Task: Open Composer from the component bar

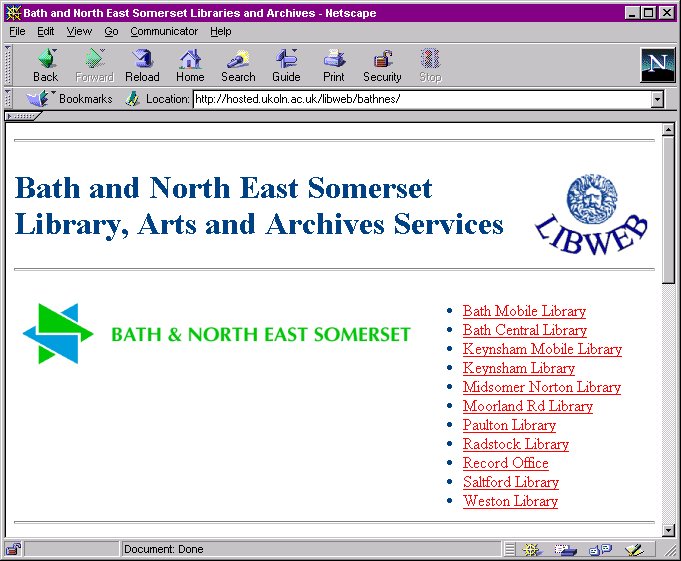Action: coord(634,550)
